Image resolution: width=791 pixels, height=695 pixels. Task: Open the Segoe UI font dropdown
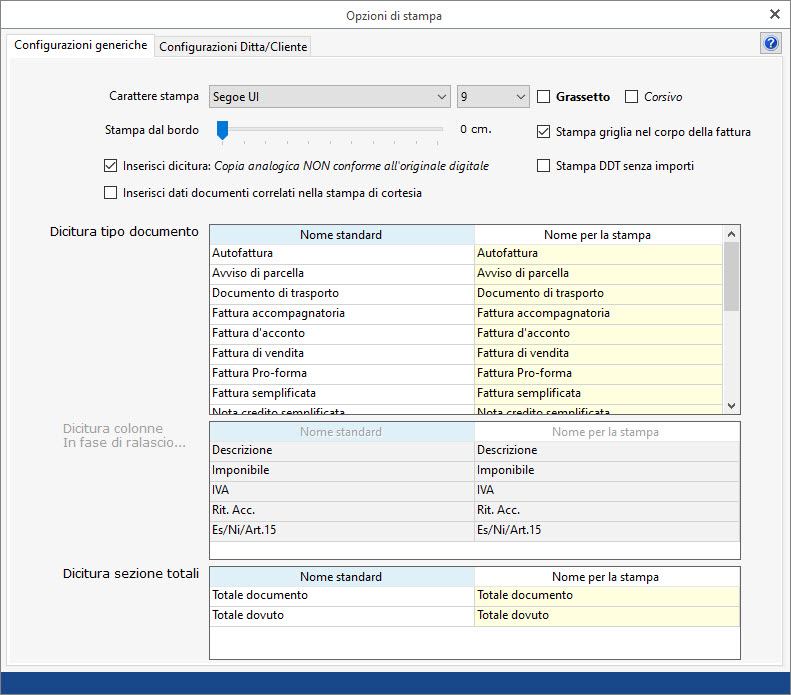330,96
